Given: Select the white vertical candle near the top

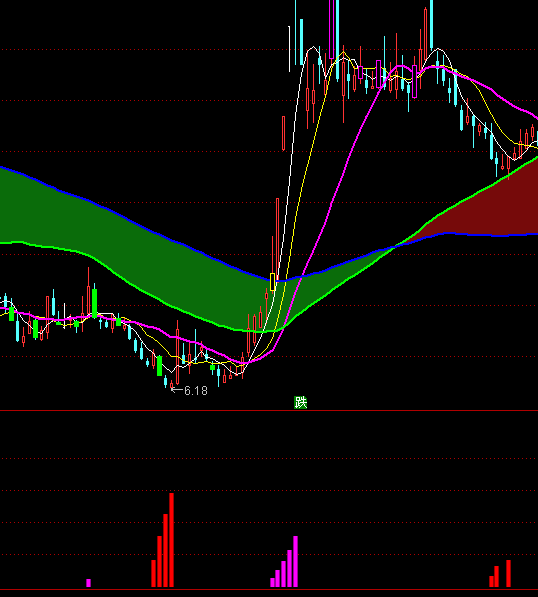Looking at the screenshot, I should (x=290, y=49).
